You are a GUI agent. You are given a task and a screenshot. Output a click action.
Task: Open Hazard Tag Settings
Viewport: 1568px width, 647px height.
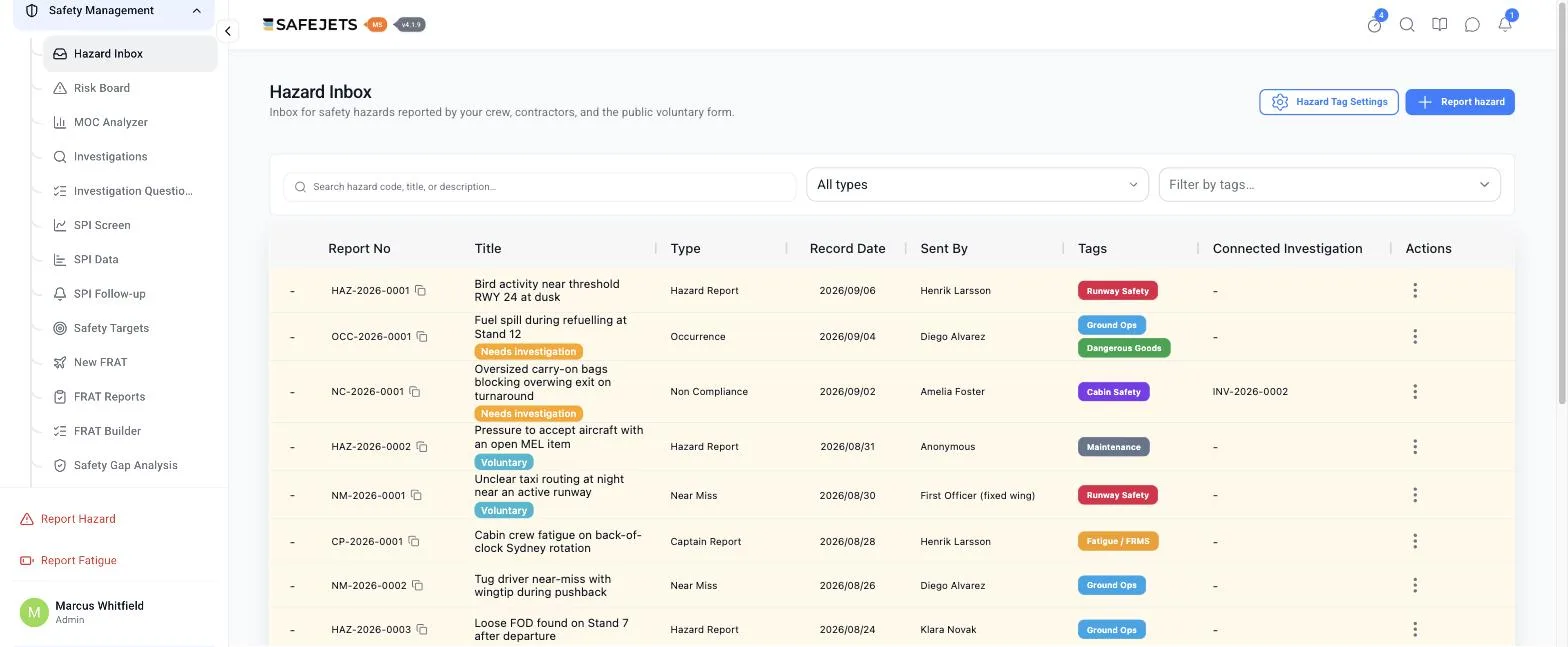tap(1328, 102)
